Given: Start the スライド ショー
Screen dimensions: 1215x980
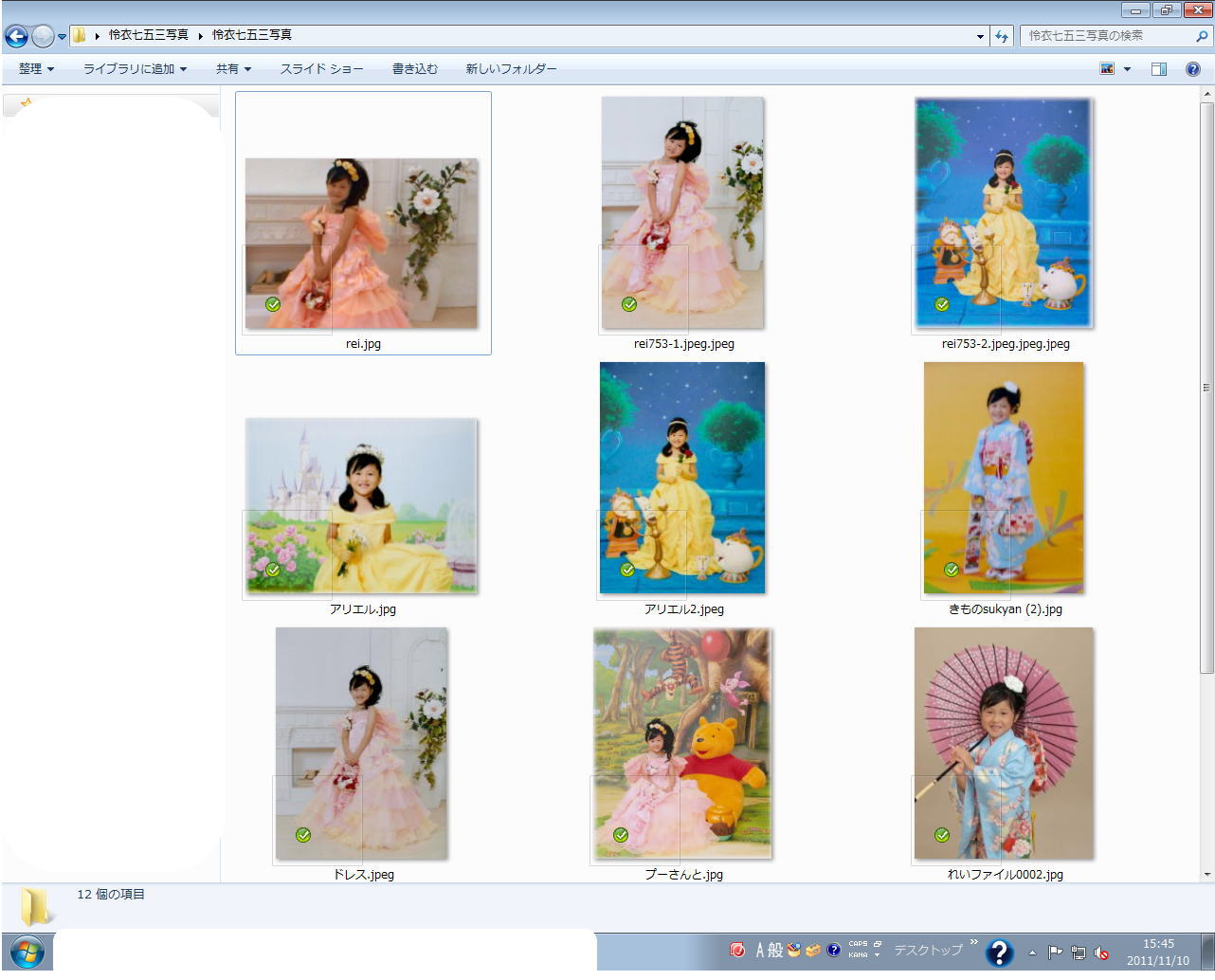Looking at the screenshot, I should tap(321, 69).
